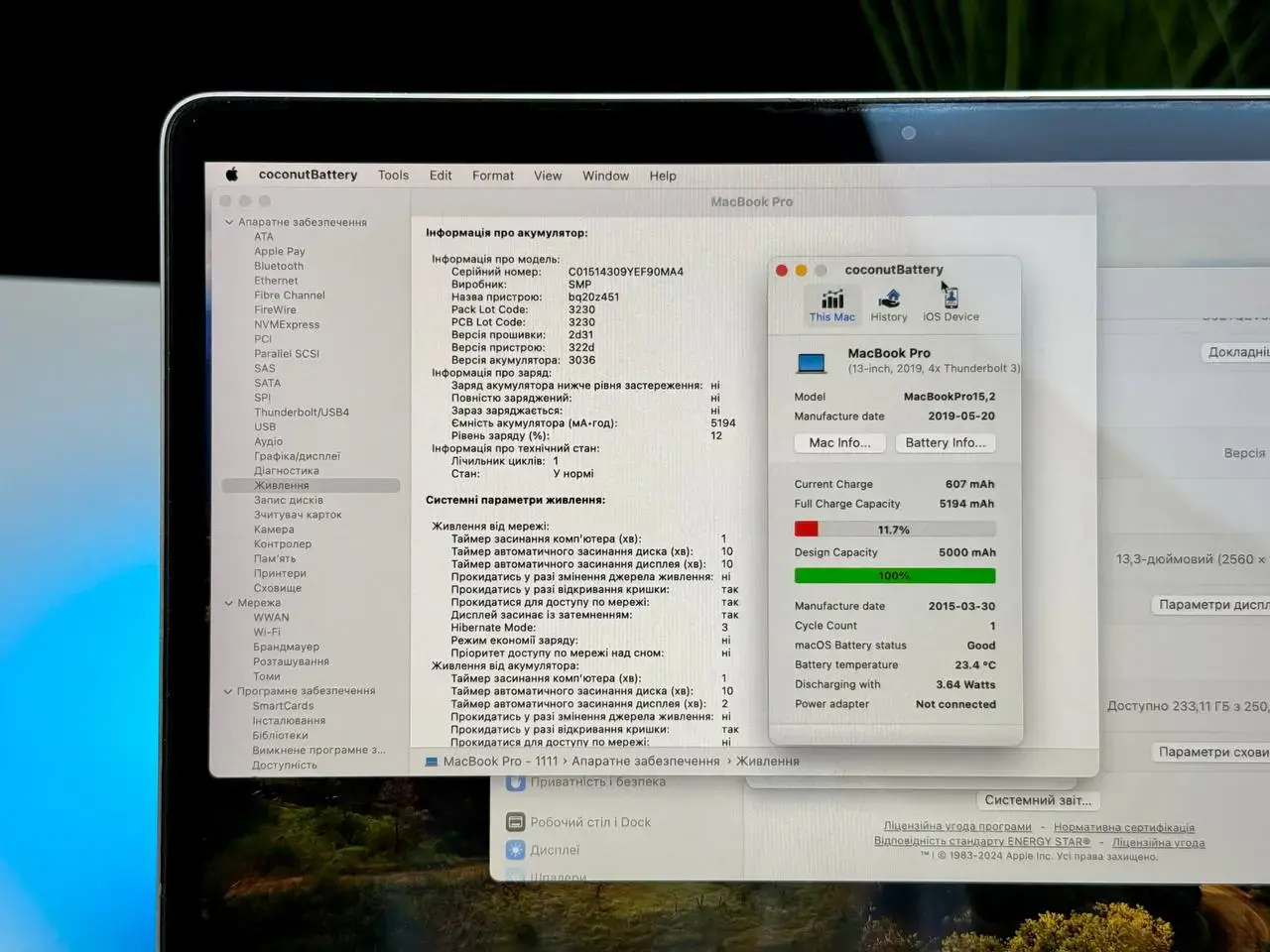Select PCI in the sidebar
1270x952 pixels.
tap(263, 339)
